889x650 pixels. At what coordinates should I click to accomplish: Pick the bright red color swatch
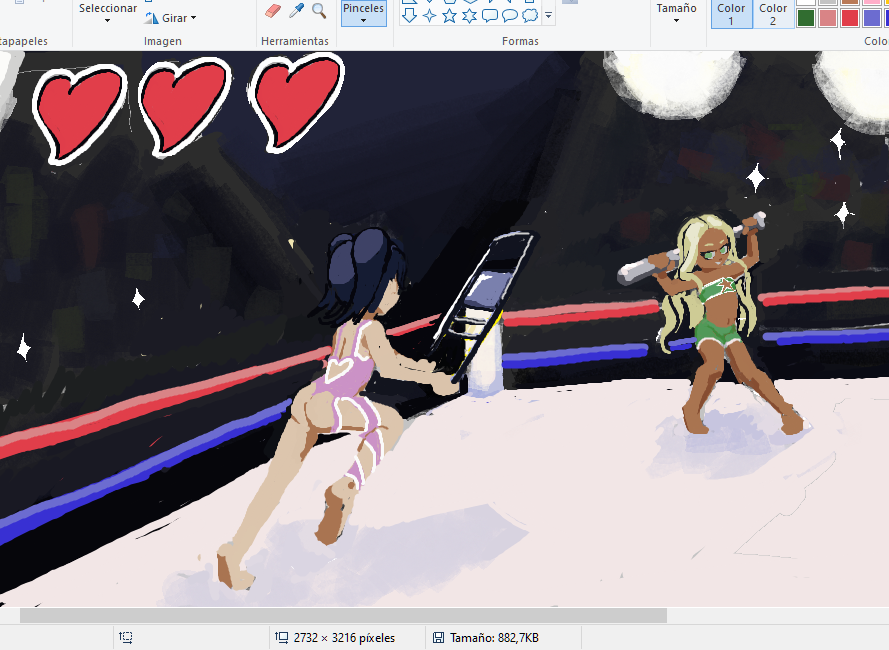tap(850, 18)
